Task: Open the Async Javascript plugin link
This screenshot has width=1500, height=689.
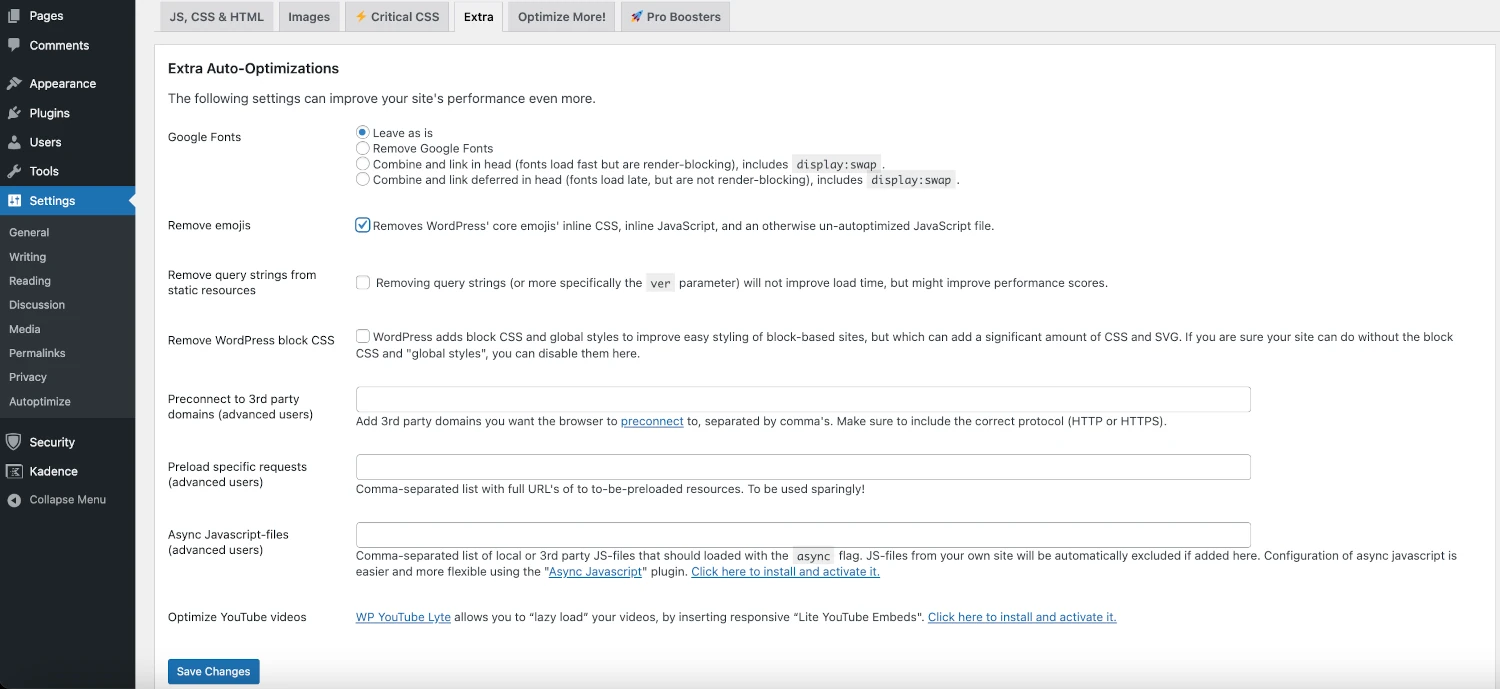Action: [596, 572]
